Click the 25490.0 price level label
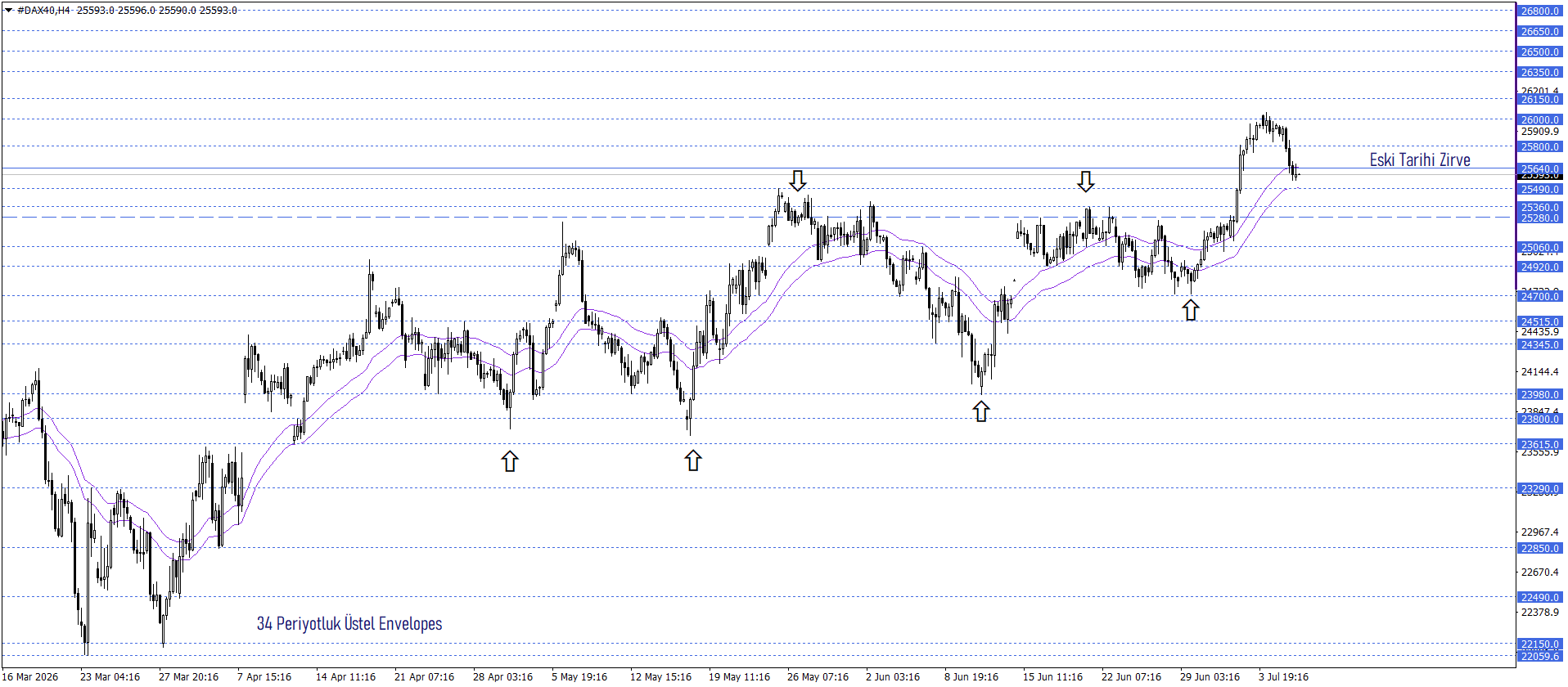 [1539, 189]
